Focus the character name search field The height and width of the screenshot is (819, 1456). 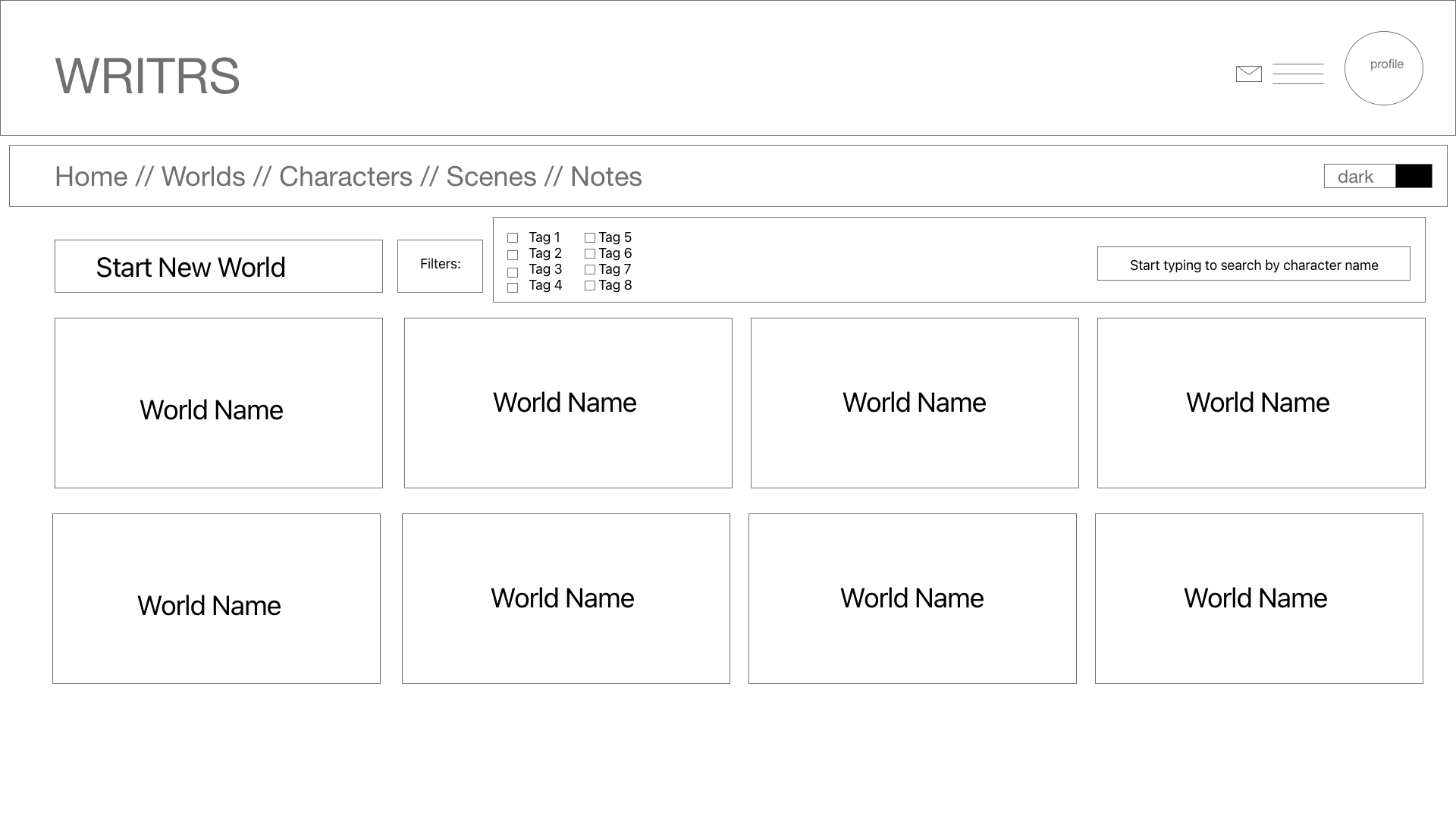(x=1254, y=264)
